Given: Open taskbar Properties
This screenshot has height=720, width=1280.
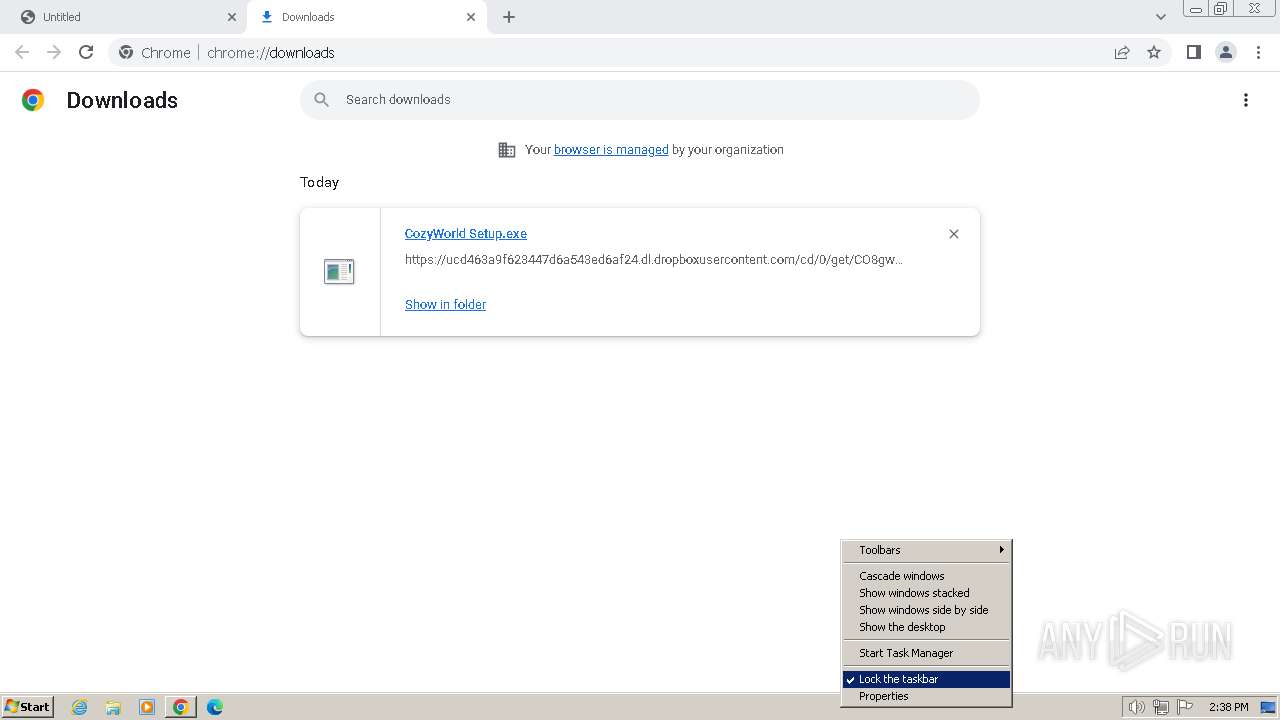Looking at the screenshot, I should (926, 696).
